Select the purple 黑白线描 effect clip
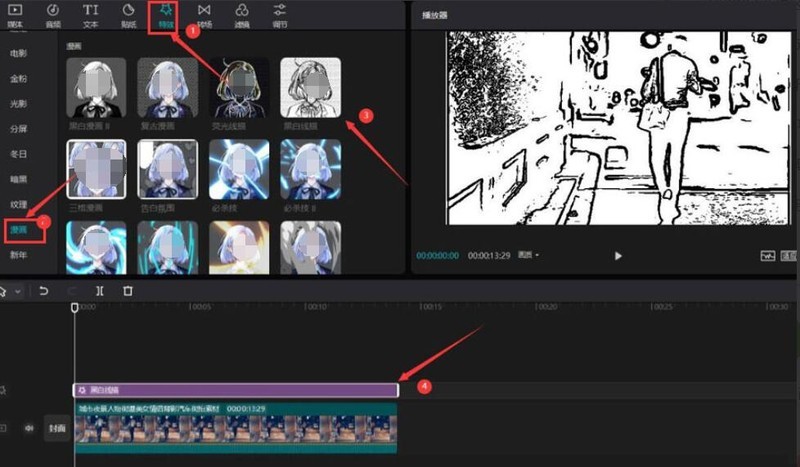Screen dimensions: 800x467 point(235,389)
